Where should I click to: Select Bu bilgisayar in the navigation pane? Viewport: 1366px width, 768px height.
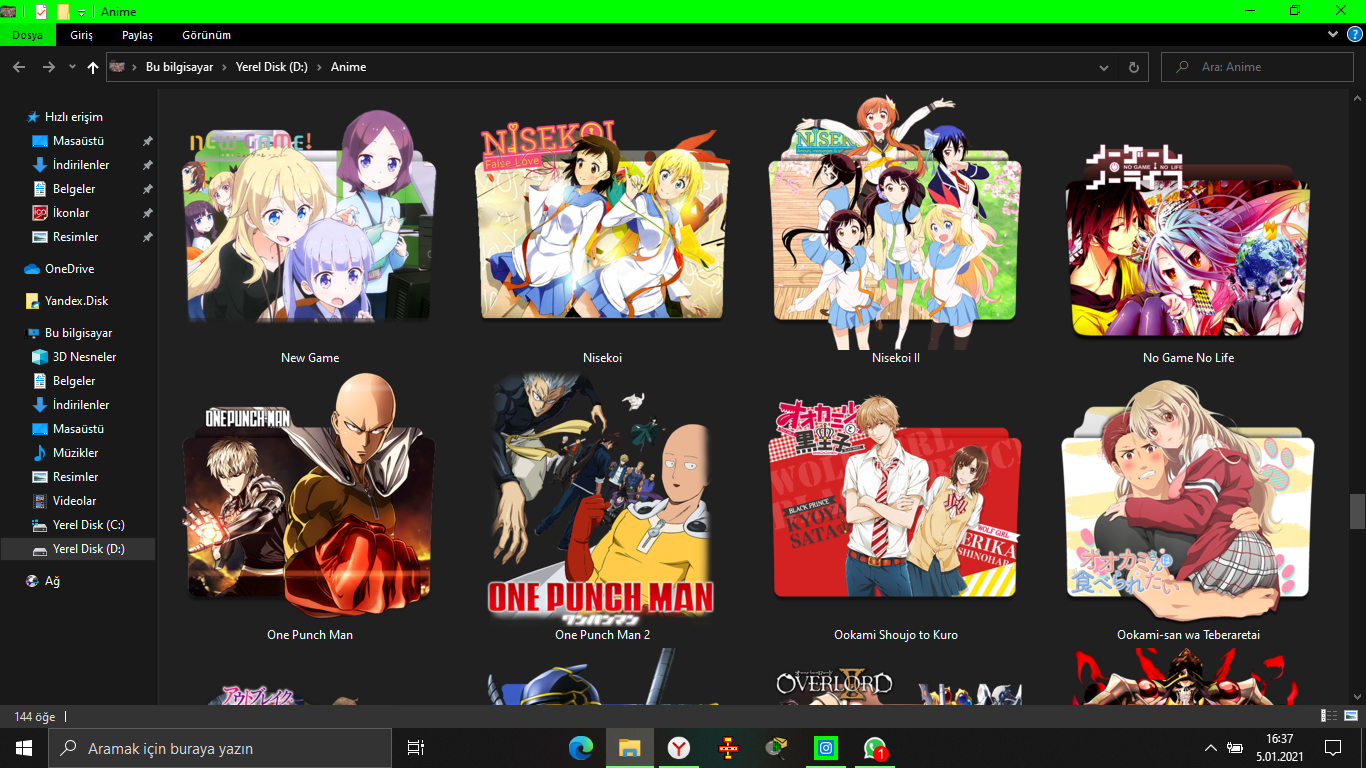(x=78, y=333)
